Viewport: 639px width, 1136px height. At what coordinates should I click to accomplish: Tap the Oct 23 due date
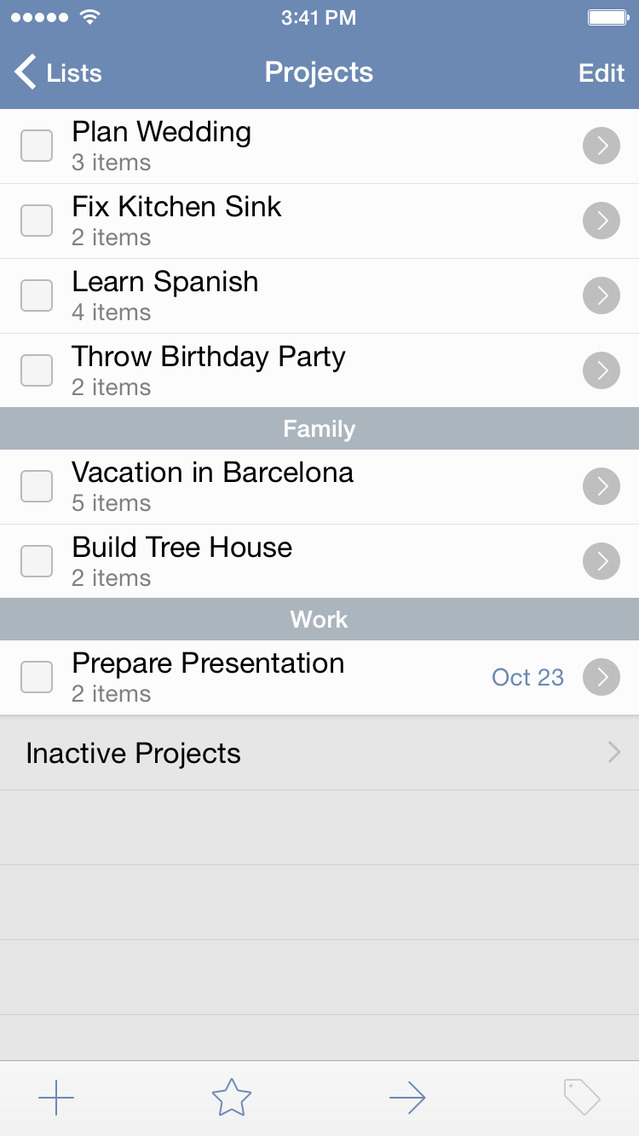click(x=527, y=677)
